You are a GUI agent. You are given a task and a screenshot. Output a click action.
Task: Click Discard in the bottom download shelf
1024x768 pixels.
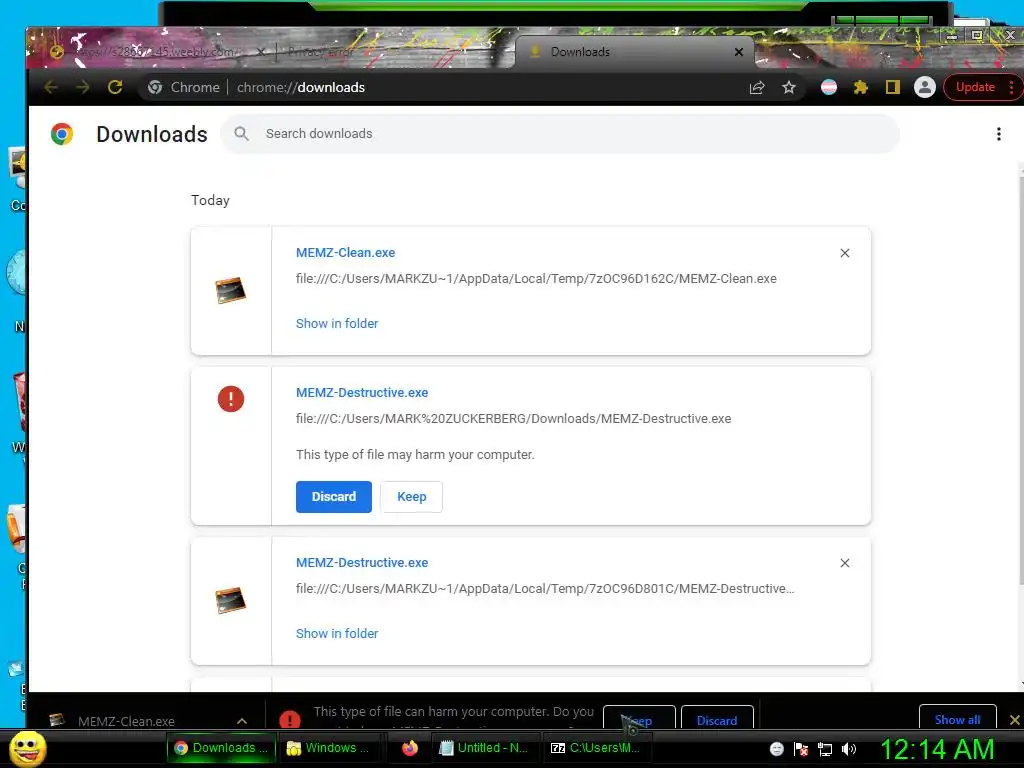pos(716,719)
